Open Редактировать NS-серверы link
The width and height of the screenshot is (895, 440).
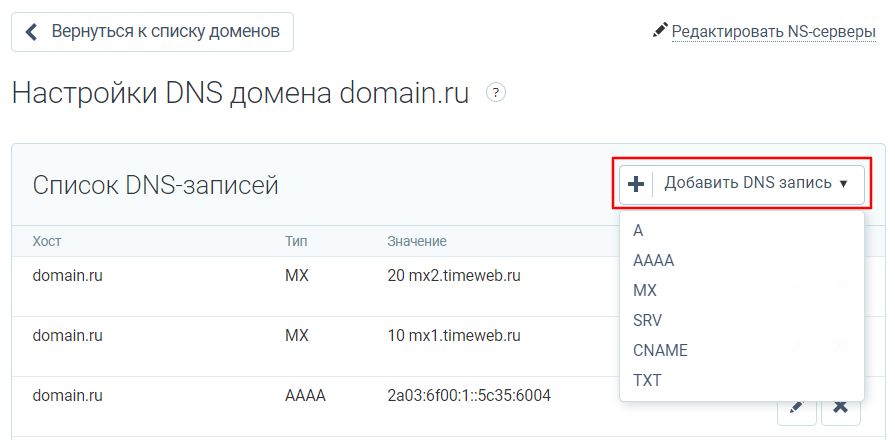[x=773, y=31]
